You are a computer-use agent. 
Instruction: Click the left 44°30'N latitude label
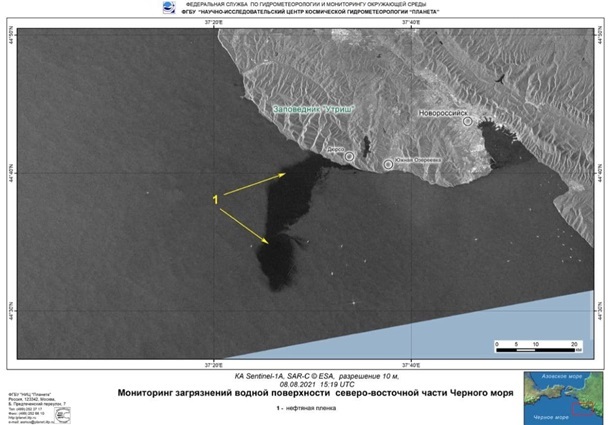point(11,311)
